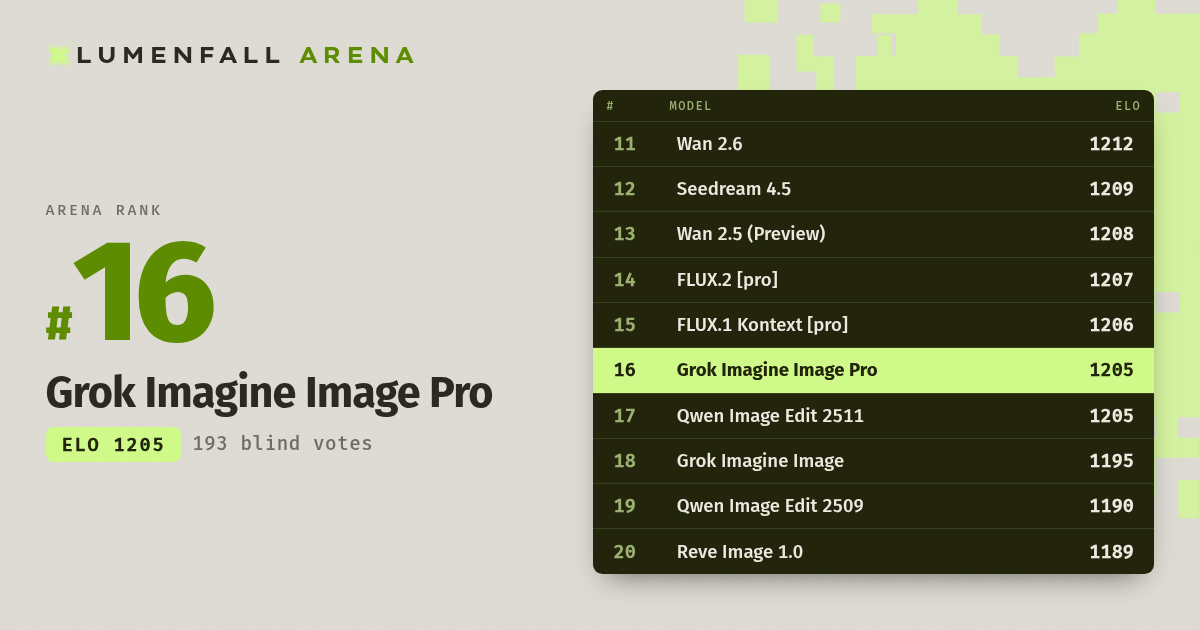The width and height of the screenshot is (1200, 630).
Task: Click ELO value 1207
Action: pyautogui.click(x=1111, y=280)
